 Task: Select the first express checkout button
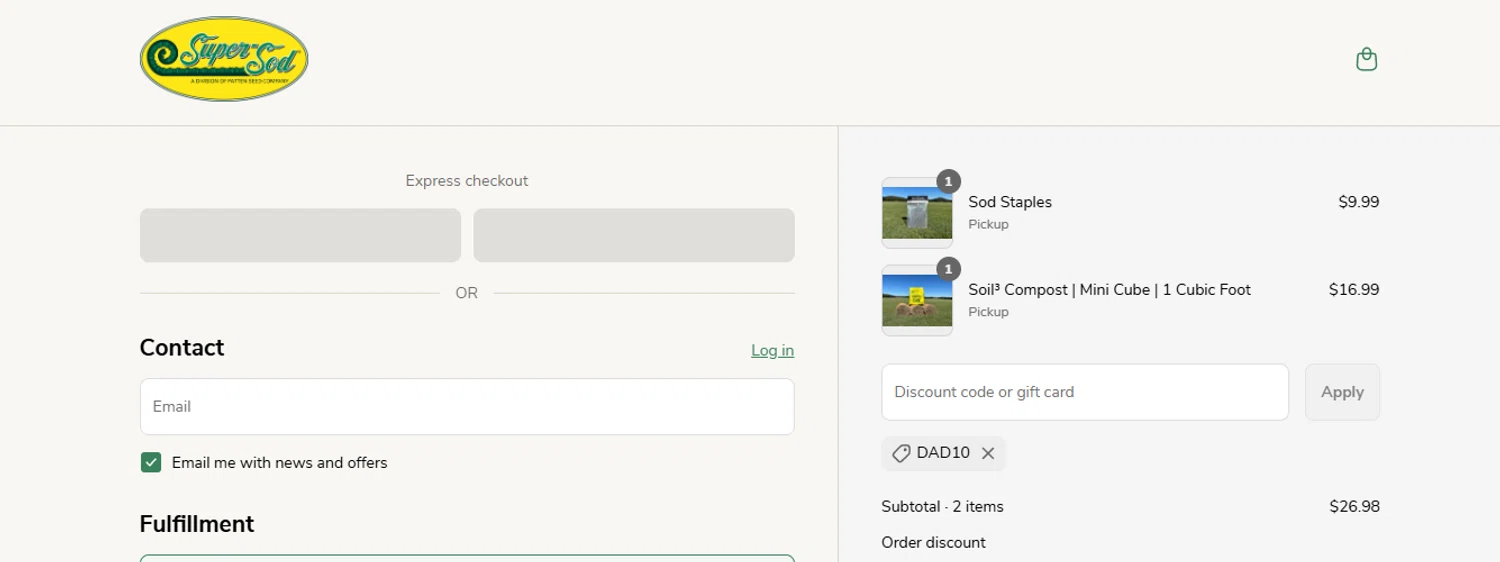(300, 235)
